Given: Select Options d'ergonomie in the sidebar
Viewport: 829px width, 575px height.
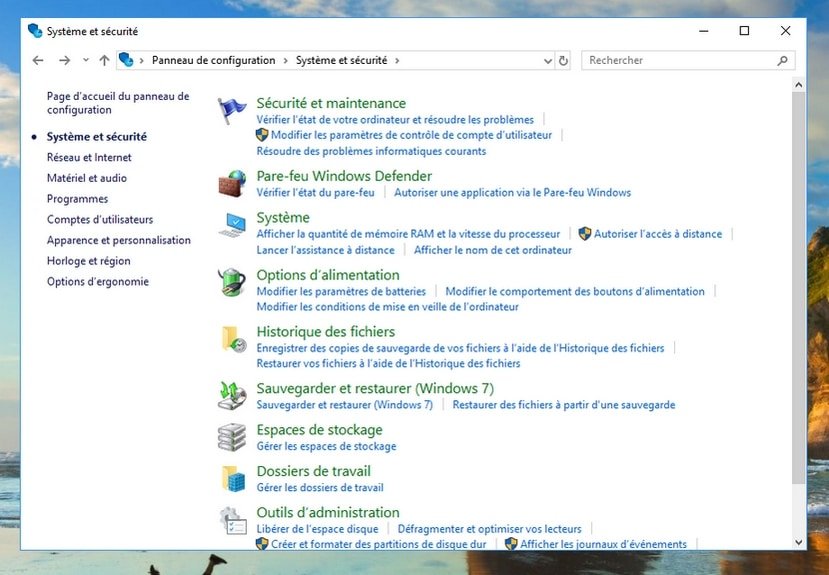Looking at the screenshot, I should point(98,281).
